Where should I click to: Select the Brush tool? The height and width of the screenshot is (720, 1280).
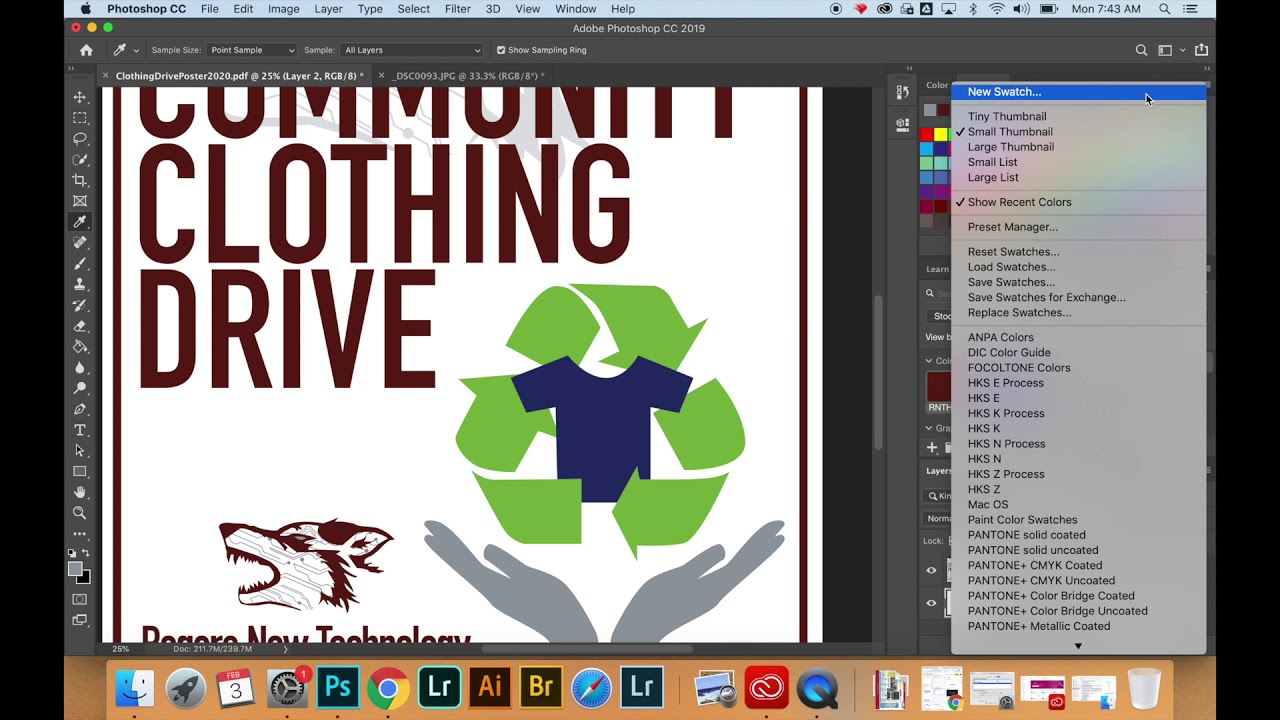(80, 264)
